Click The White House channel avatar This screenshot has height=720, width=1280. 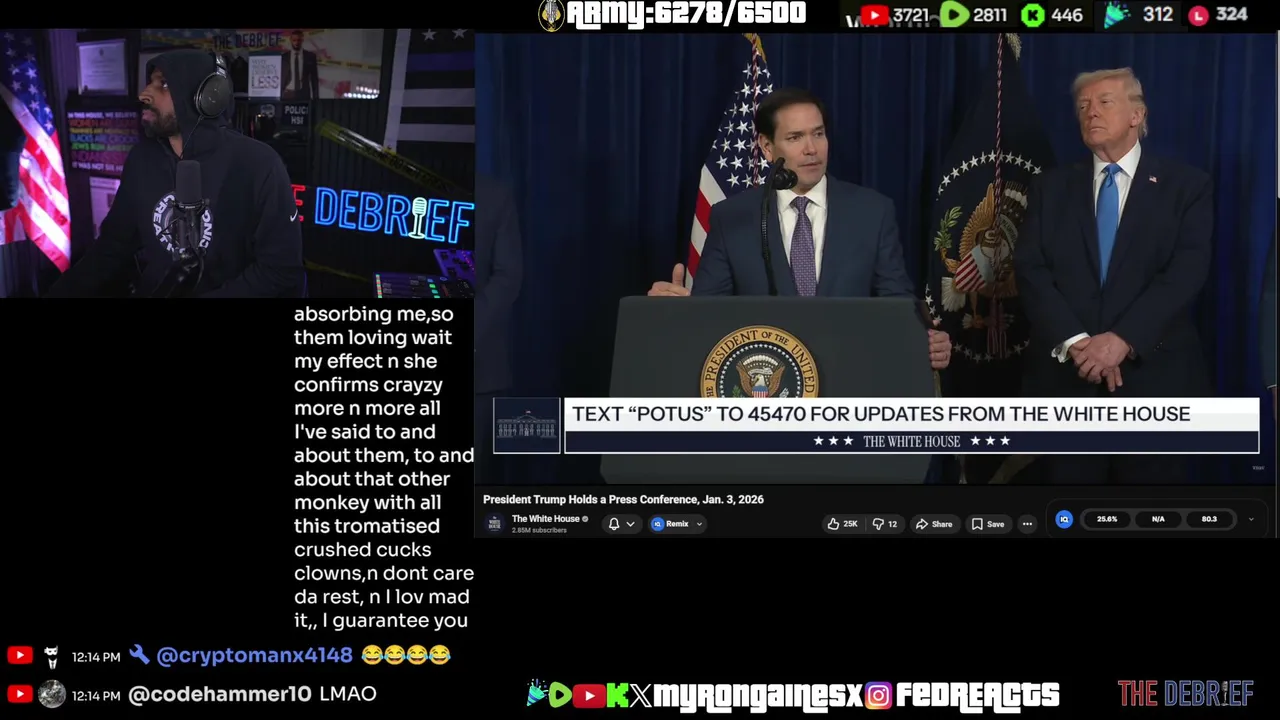point(494,523)
